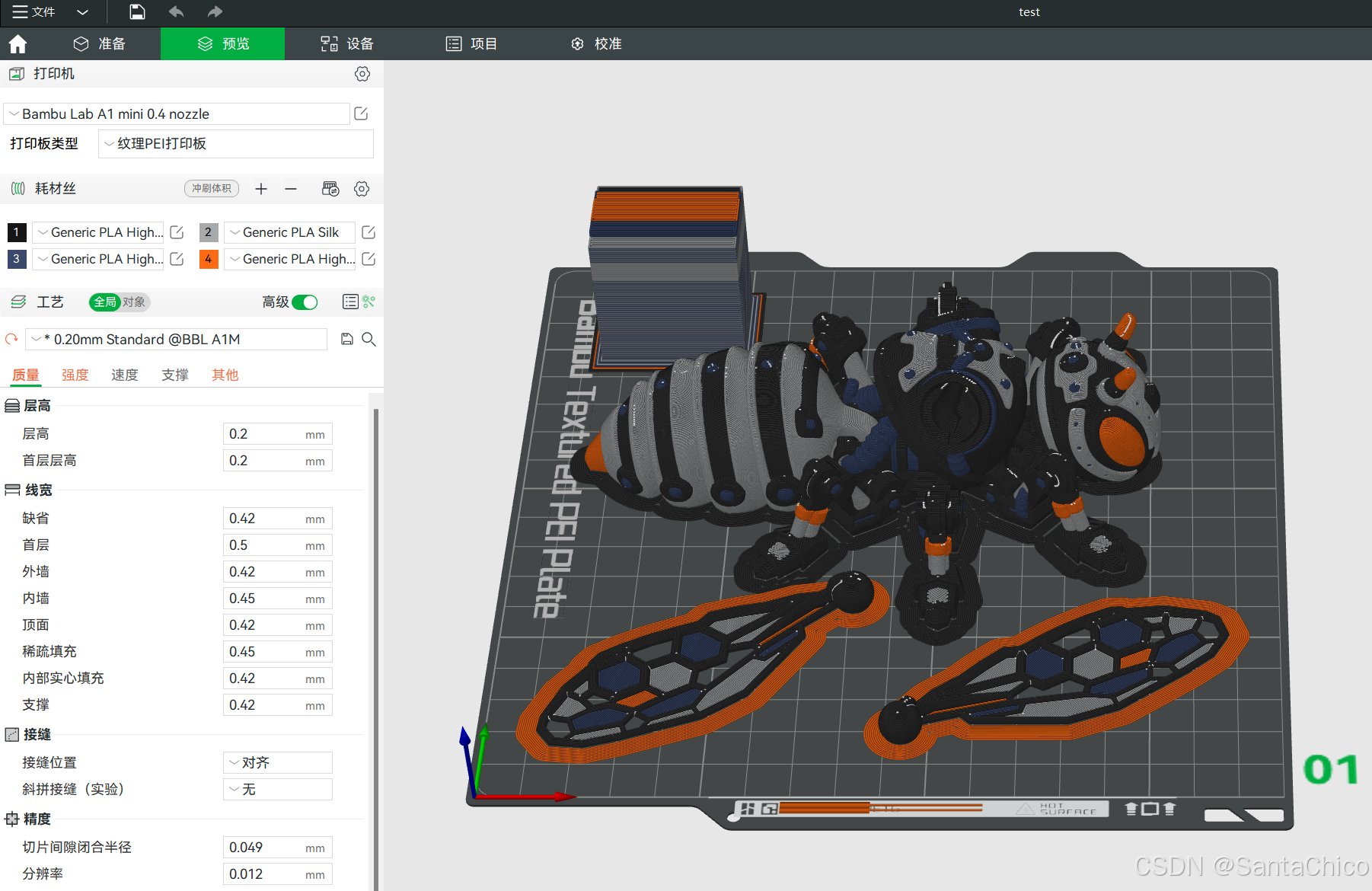Screen dimensions: 1372x891
Task: Switch to the 支撑 settings tab
Action: coord(175,375)
